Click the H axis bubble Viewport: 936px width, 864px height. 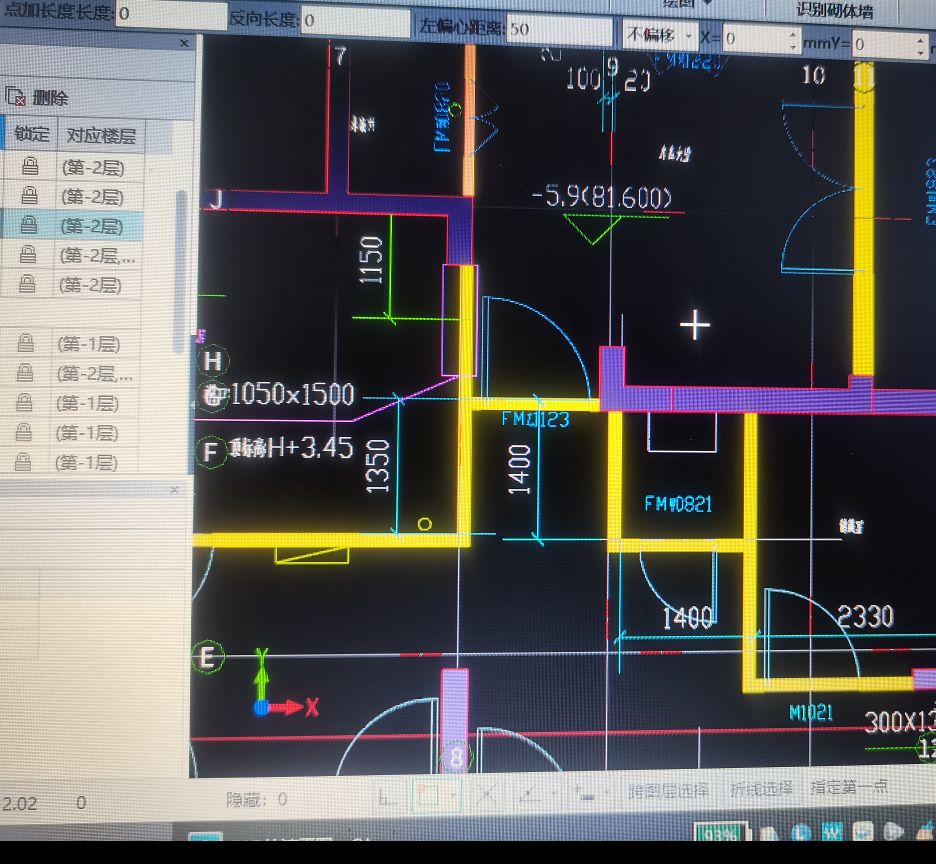[213, 361]
